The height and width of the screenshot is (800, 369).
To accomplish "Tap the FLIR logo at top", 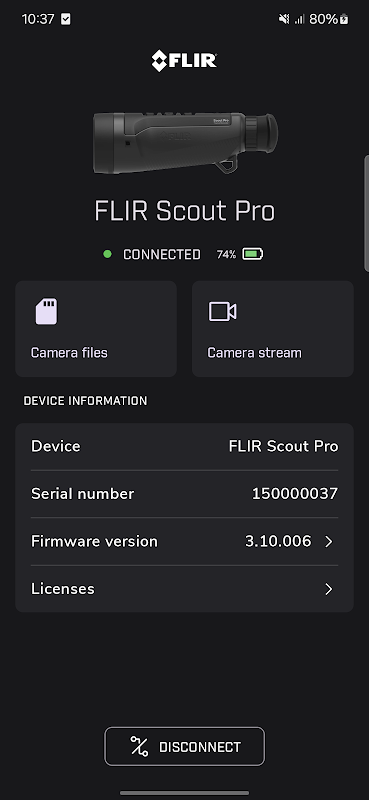I will 184,61.
